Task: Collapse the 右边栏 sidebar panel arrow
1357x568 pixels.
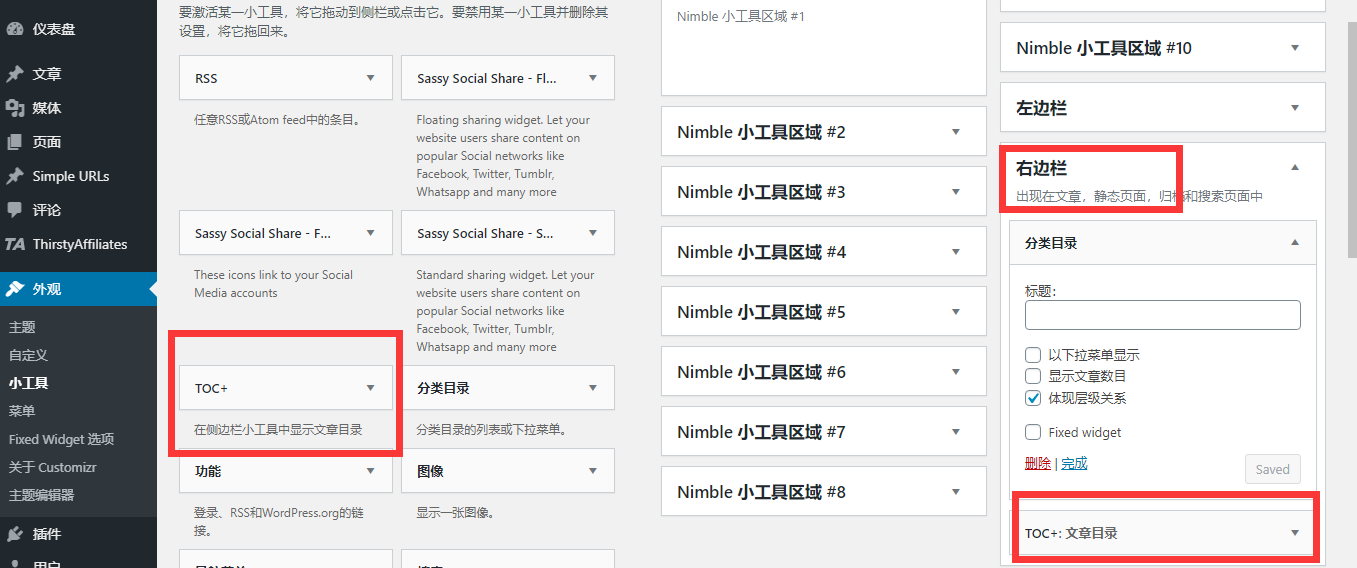Action: pos(1295,168)
